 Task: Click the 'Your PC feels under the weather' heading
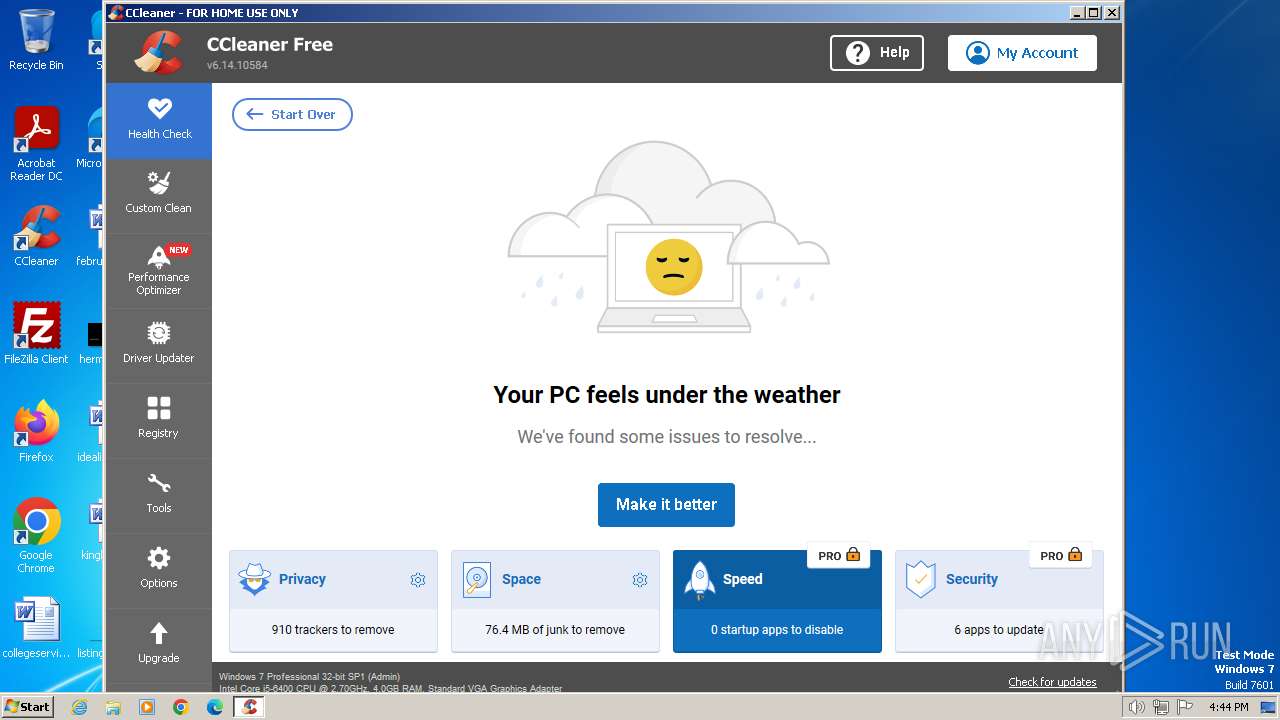tap(667, 395)
